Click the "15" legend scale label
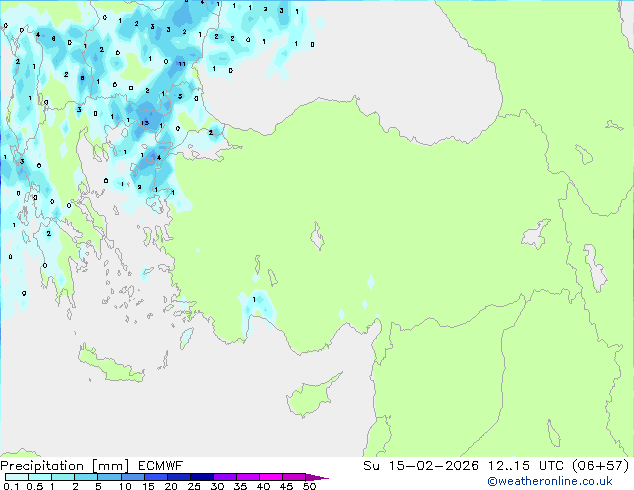 (148, 486)
